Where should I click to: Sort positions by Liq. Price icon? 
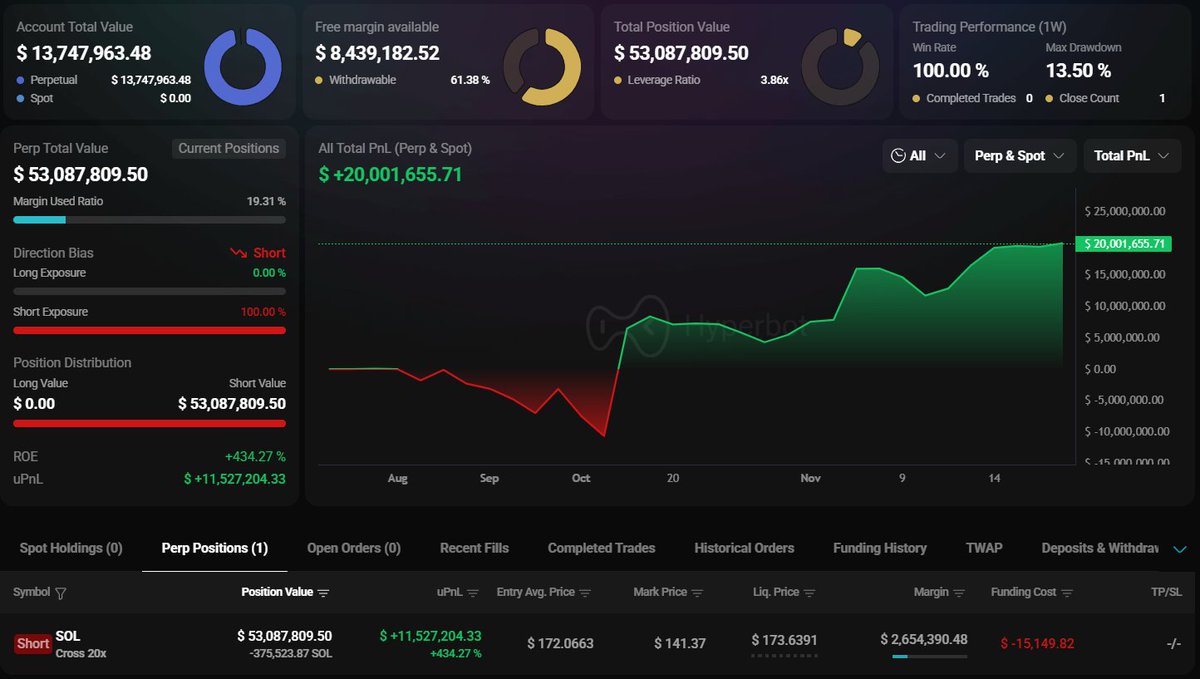point(809,593)
